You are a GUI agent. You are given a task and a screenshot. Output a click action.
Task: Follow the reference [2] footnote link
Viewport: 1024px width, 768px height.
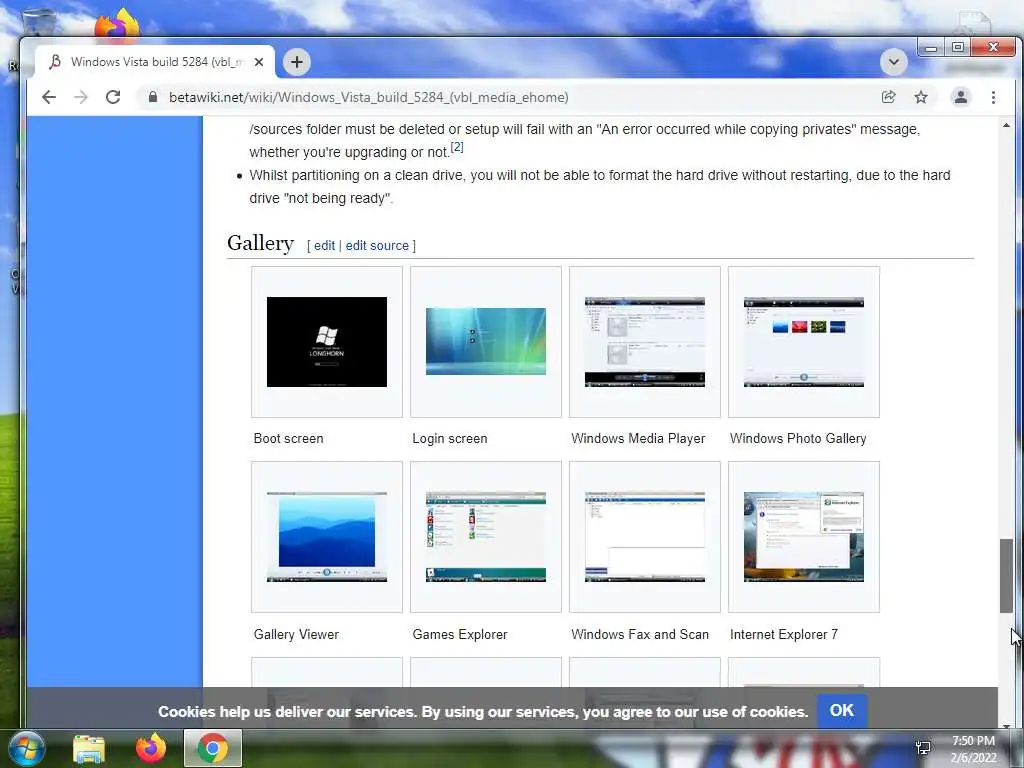point(457,147)
